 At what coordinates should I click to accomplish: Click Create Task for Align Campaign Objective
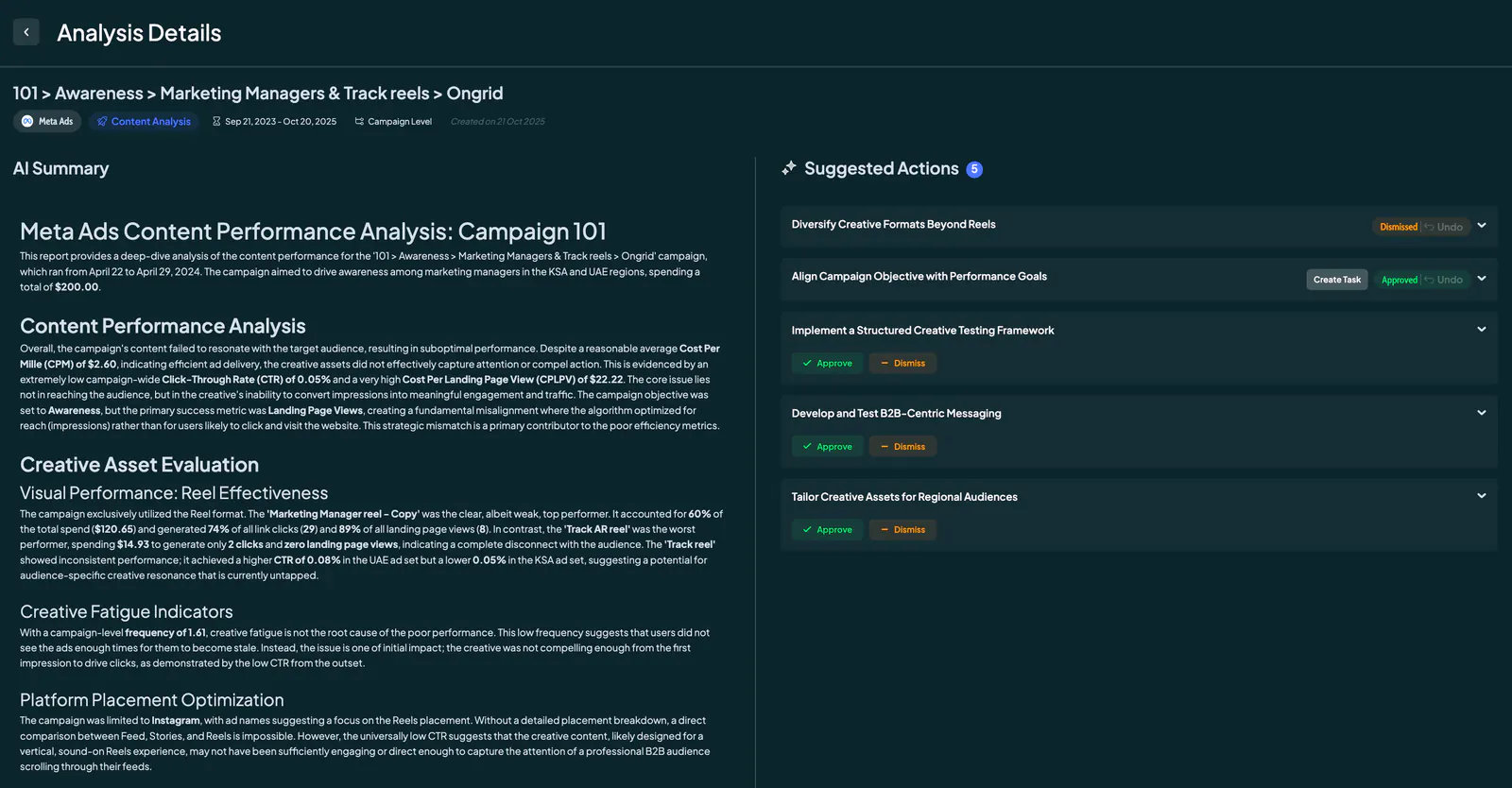(1337, 280)
